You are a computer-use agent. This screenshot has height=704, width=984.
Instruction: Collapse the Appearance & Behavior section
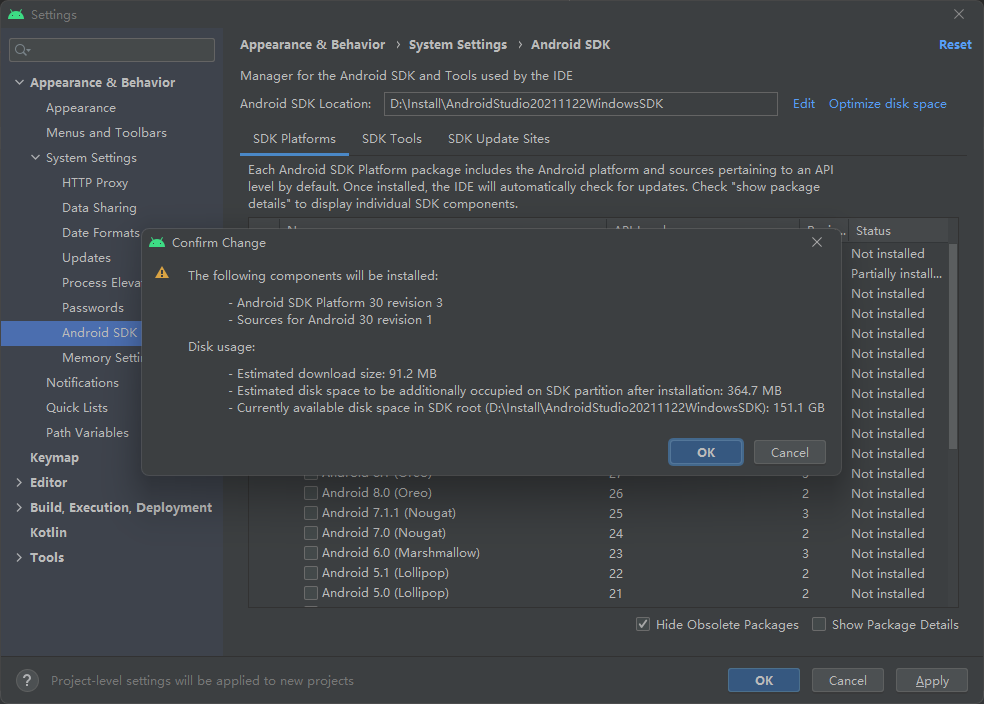coord(19,82)
